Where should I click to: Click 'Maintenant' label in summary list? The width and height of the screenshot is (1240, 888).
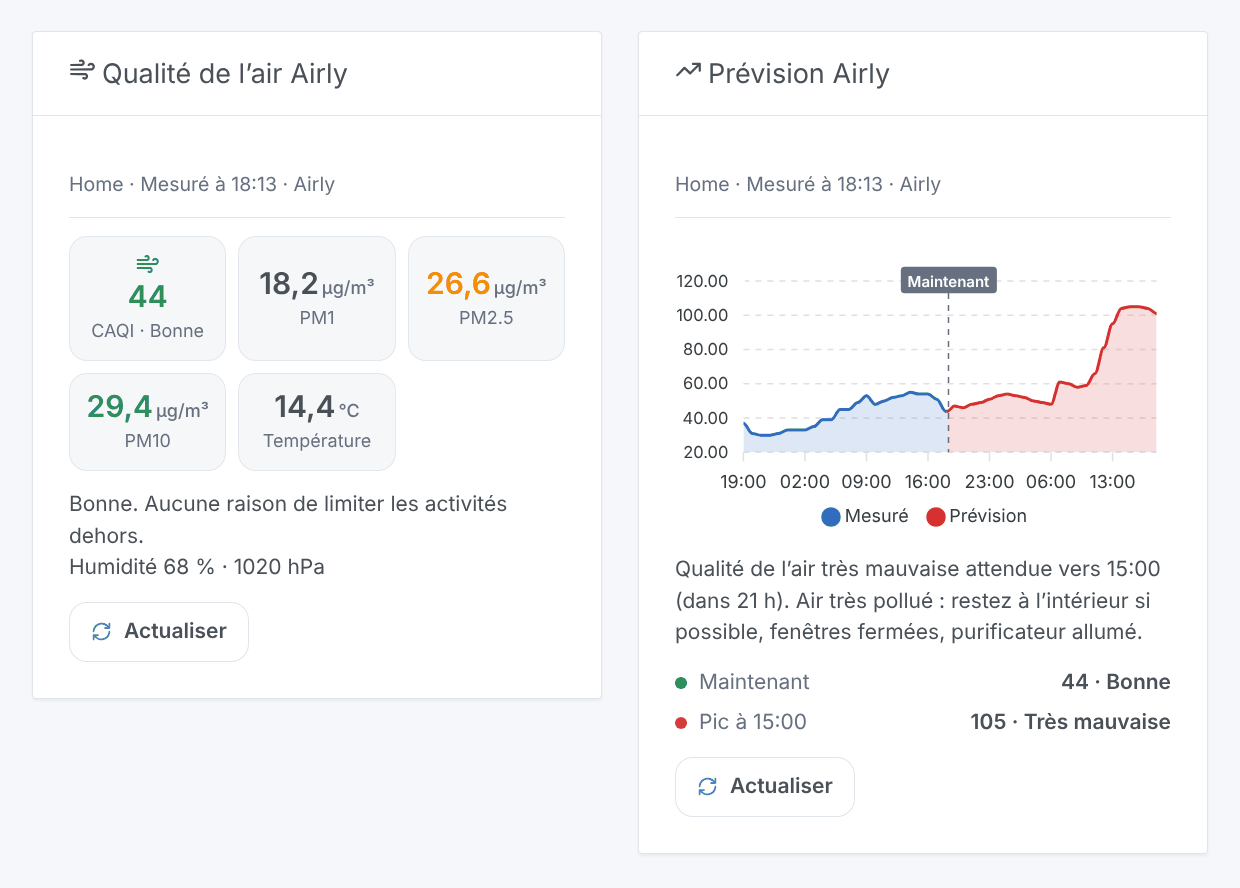tap(754, 682)
